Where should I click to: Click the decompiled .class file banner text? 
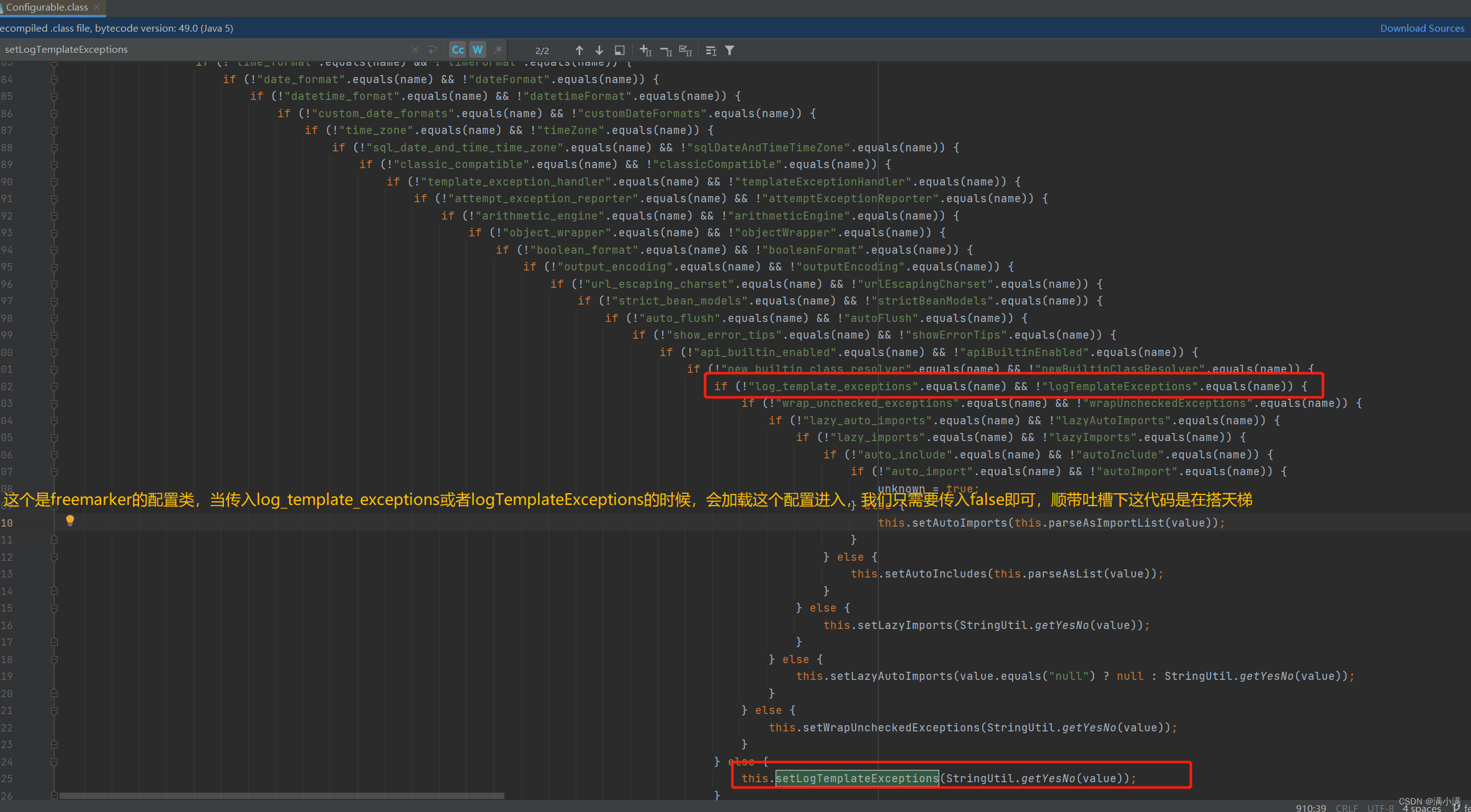[x=117, y=28]
